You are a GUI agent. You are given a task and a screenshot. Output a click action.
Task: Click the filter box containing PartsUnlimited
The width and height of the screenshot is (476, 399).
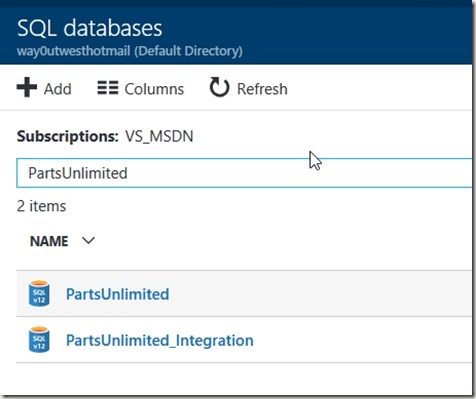pos(244,173)
